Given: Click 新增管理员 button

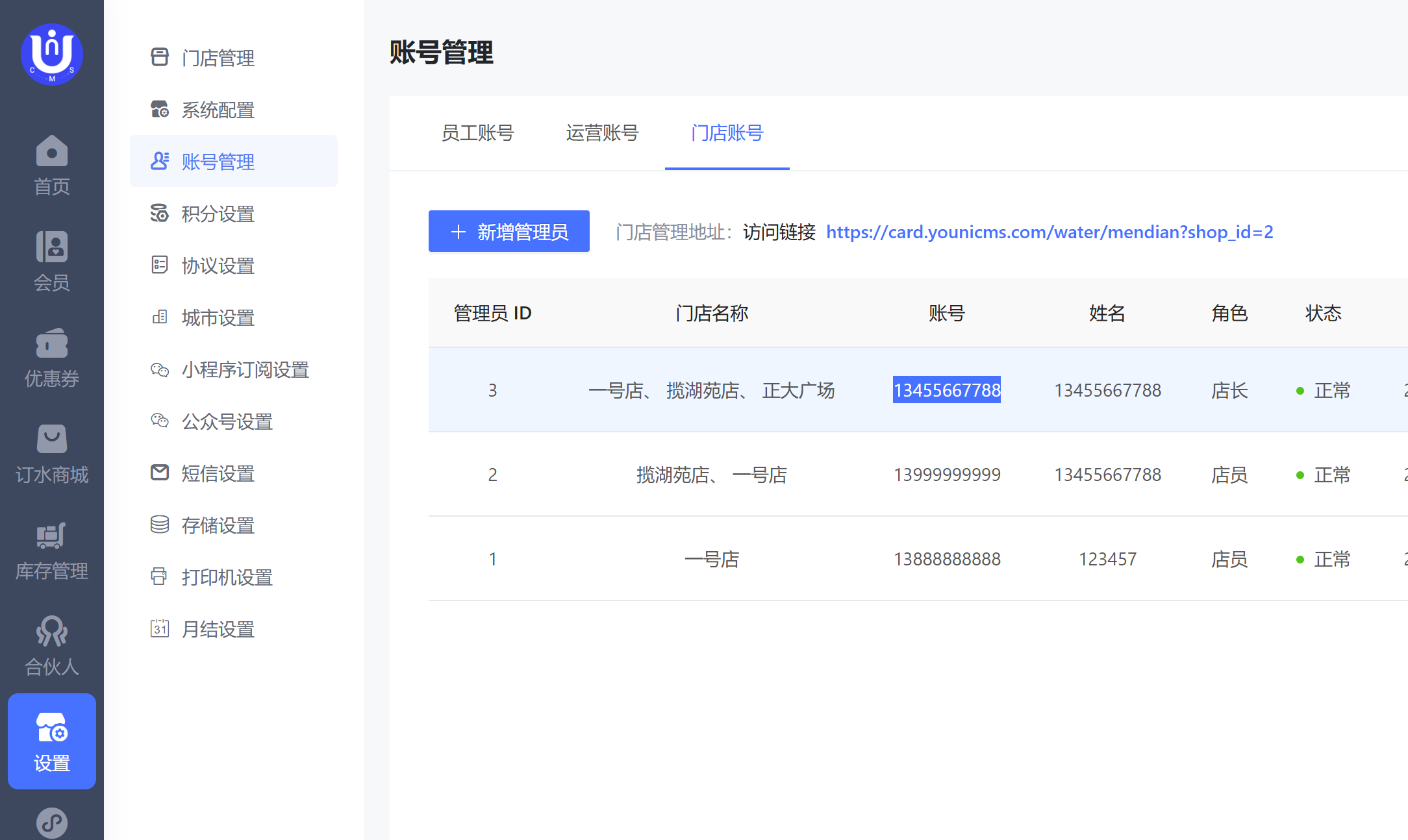Looking at the screenshot, I should [509, 231].
